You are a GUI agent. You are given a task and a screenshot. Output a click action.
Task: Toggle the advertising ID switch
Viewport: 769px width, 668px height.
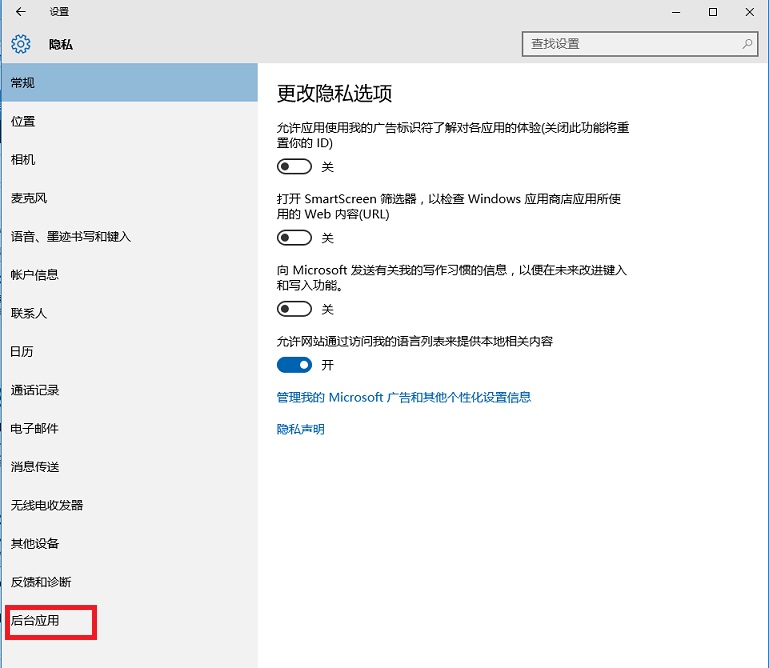tap(294, 167)
